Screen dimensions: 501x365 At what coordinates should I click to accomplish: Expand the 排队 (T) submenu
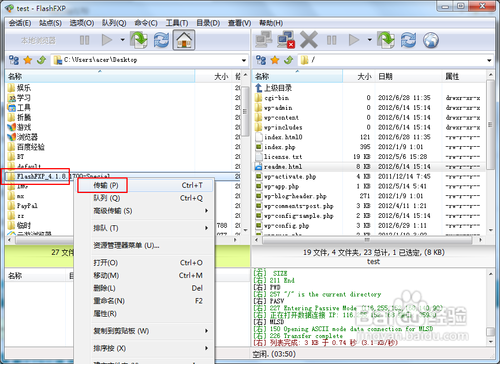point(144,228)
